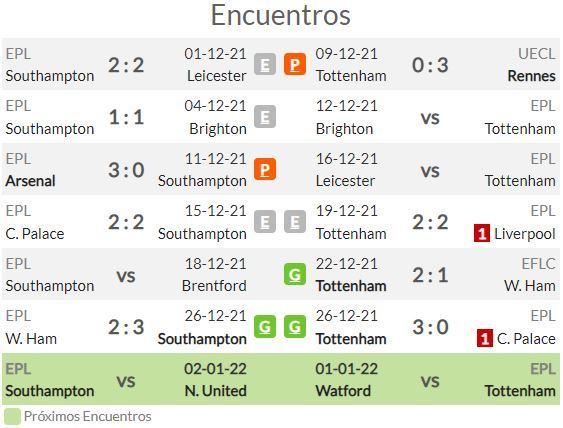
Task: Click the UECL competition label
Action: 537,54
